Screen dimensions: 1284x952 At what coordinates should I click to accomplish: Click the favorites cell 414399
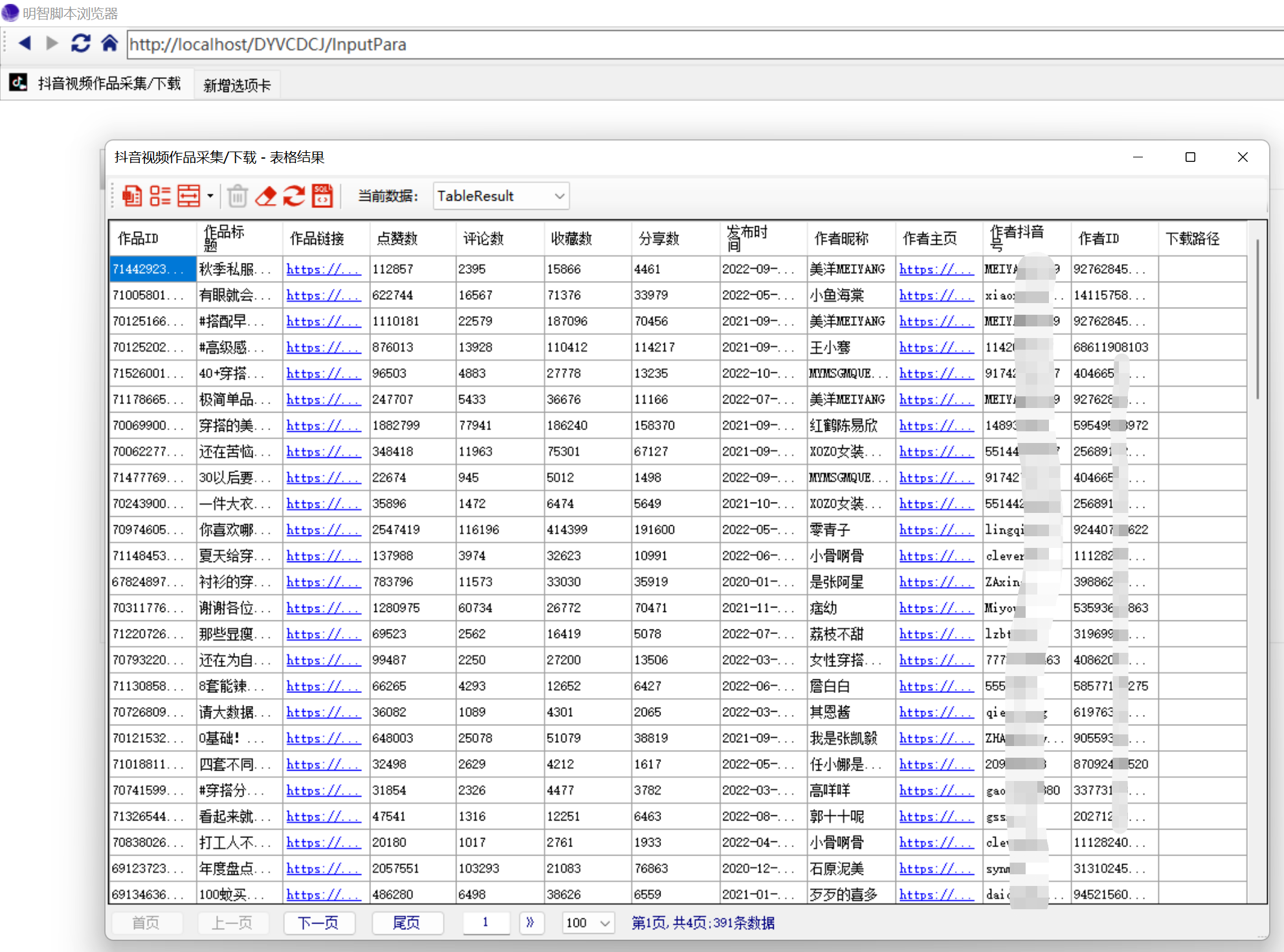click(x=588, y=530)
